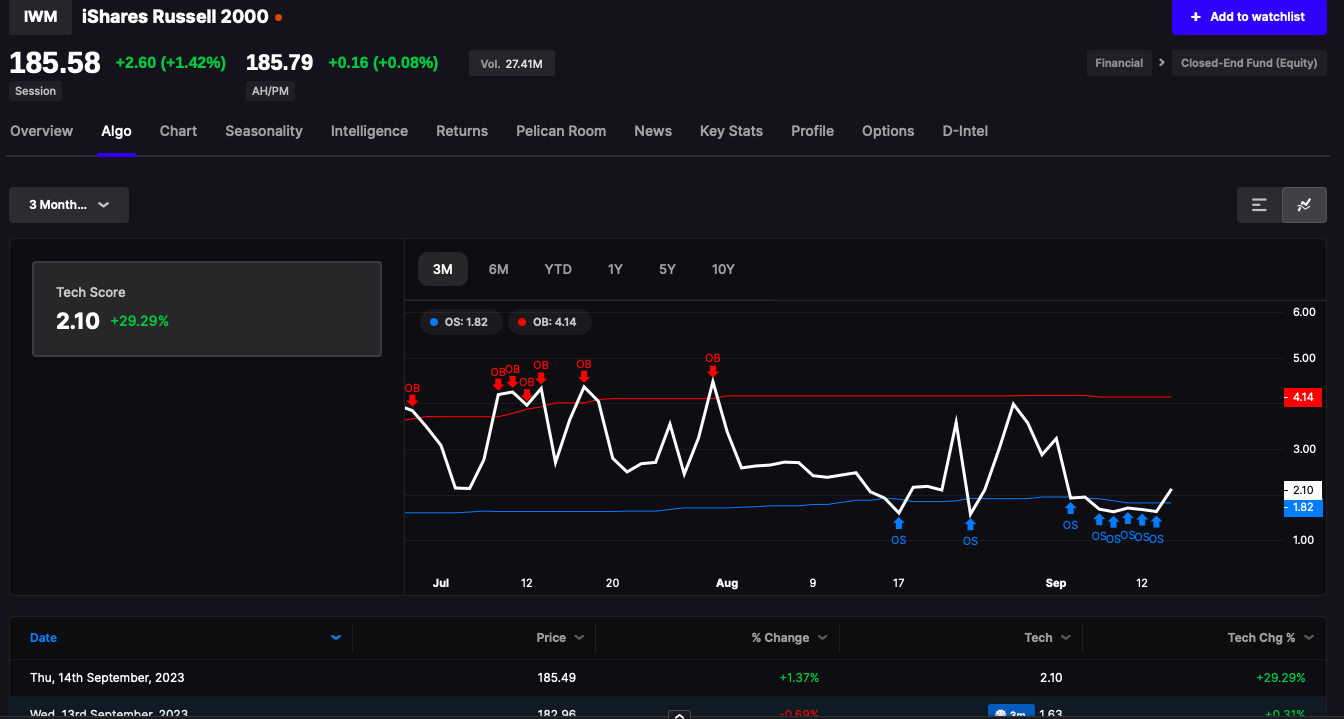Click the 185.49 price cell

(557, 678)
